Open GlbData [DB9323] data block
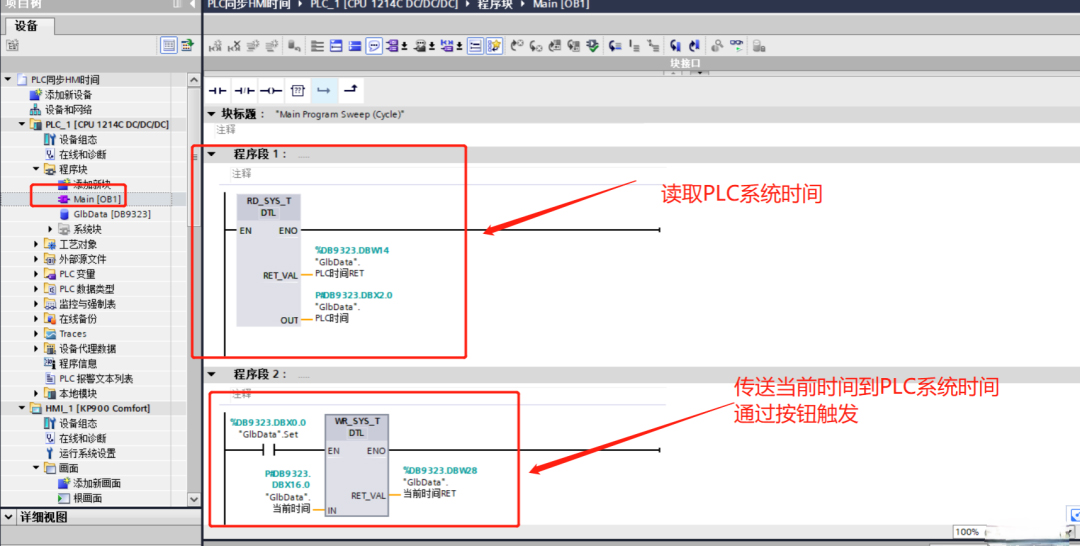The width and height of the screenshot is (1080, 546). (x=111, y=214)
